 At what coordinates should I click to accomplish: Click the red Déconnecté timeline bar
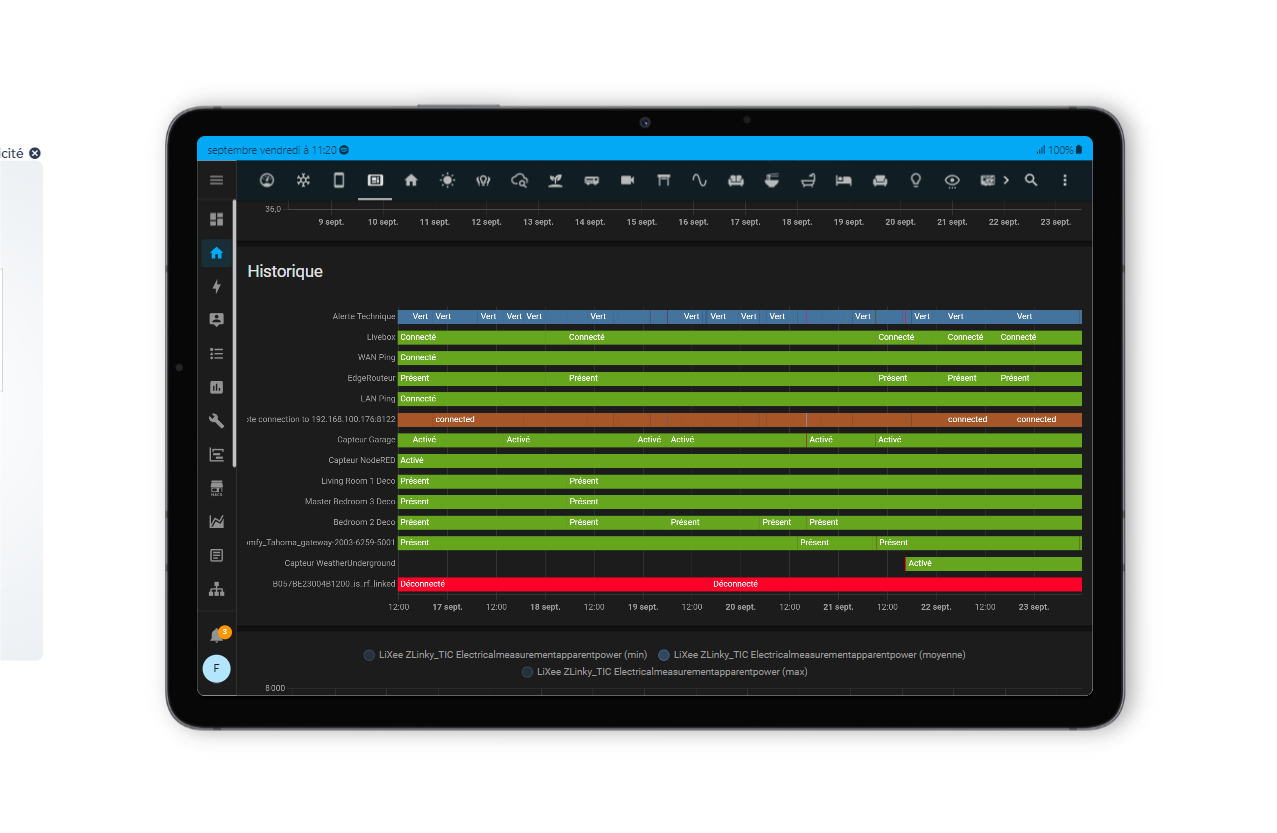[740, 584]
